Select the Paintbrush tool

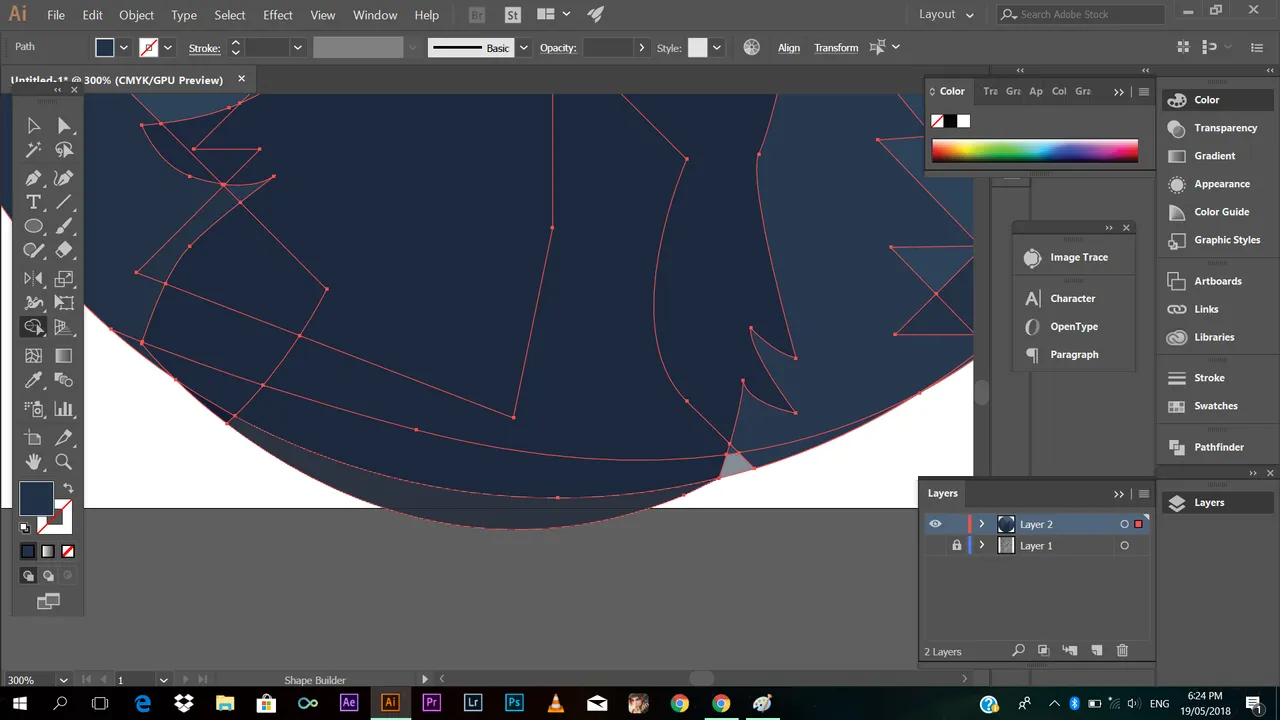64,227
